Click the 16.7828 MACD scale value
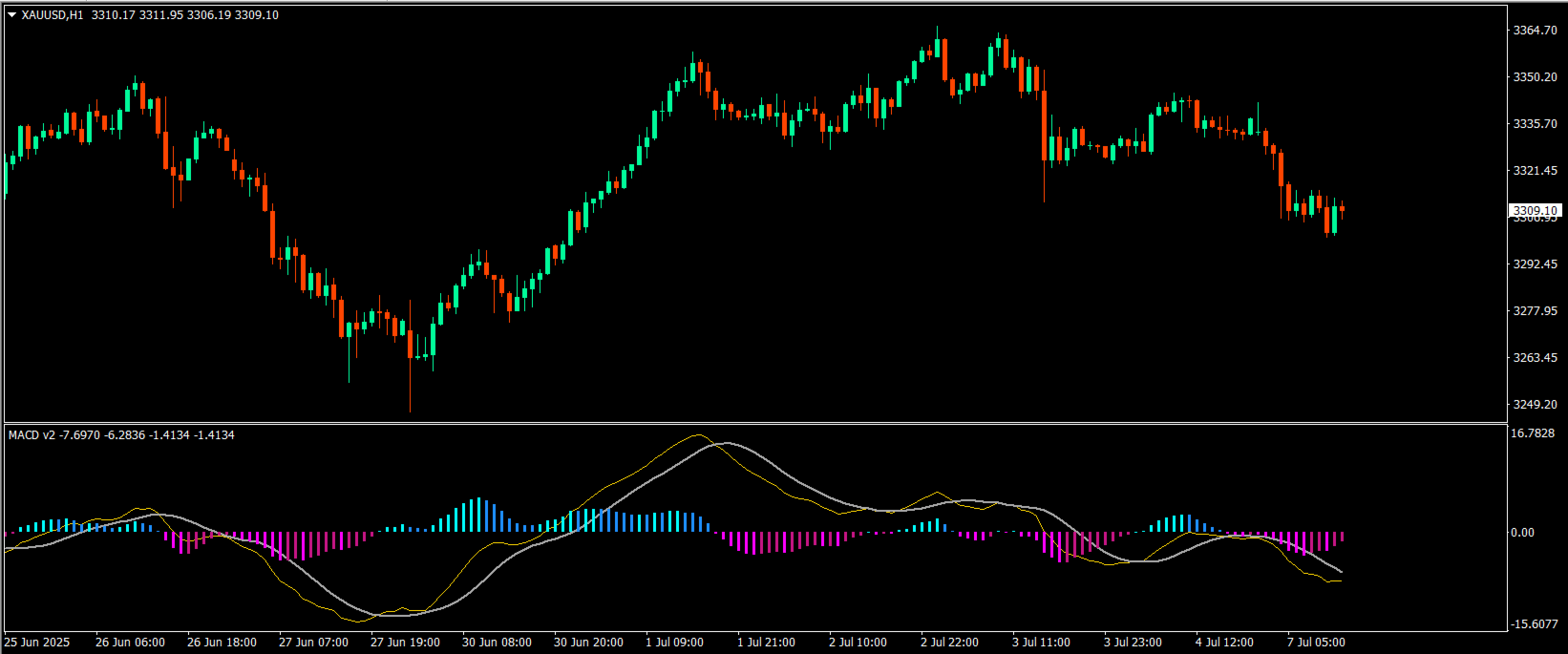Screen dimensions: 1568x654 [1533, 433]
